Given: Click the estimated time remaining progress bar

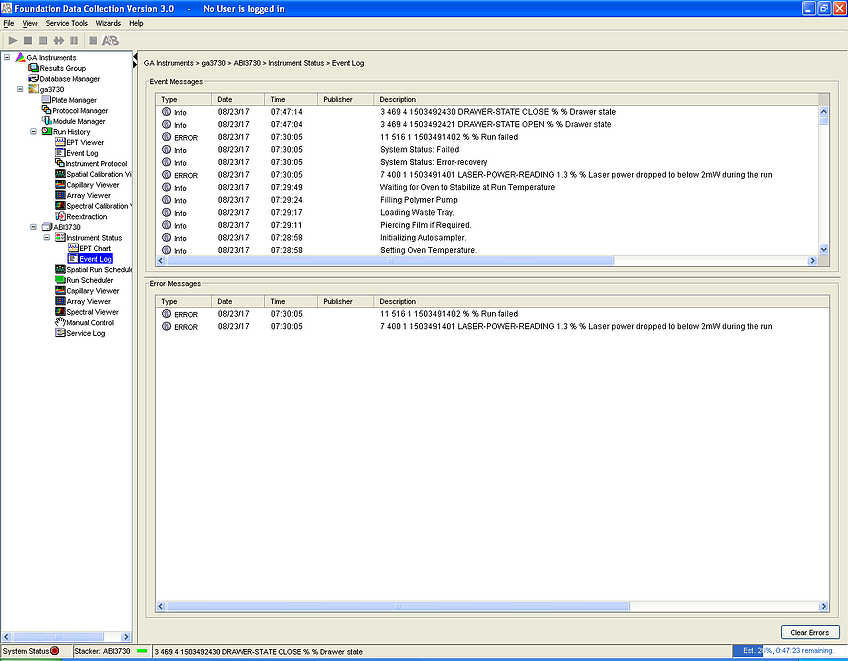Looking at the screenshot, I should point(789,651).
